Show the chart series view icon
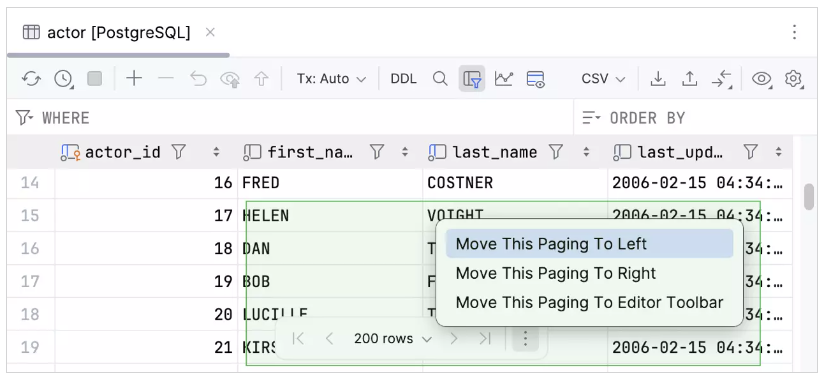This screenshot has height=380, width=823. point(504,79)
